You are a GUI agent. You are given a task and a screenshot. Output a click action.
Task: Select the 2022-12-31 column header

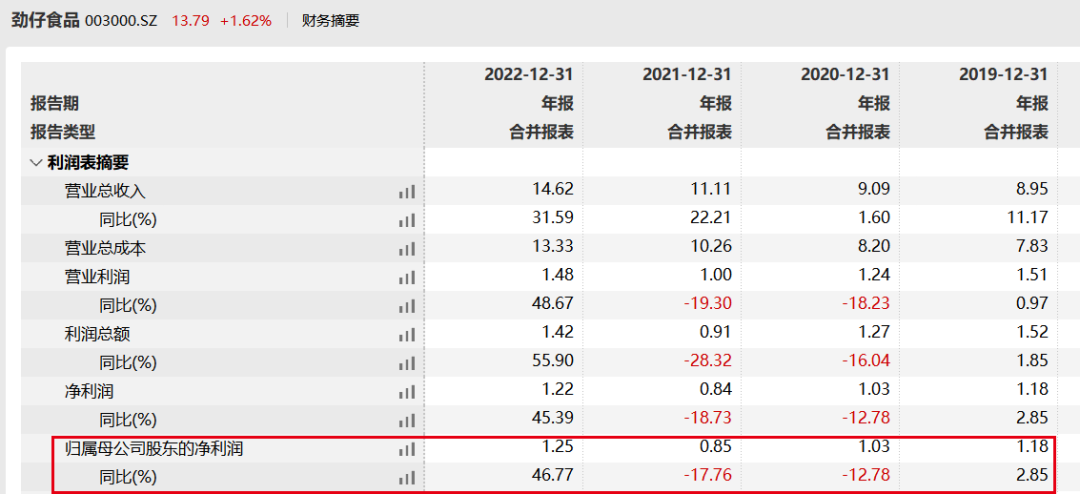[x=529, y=74]
